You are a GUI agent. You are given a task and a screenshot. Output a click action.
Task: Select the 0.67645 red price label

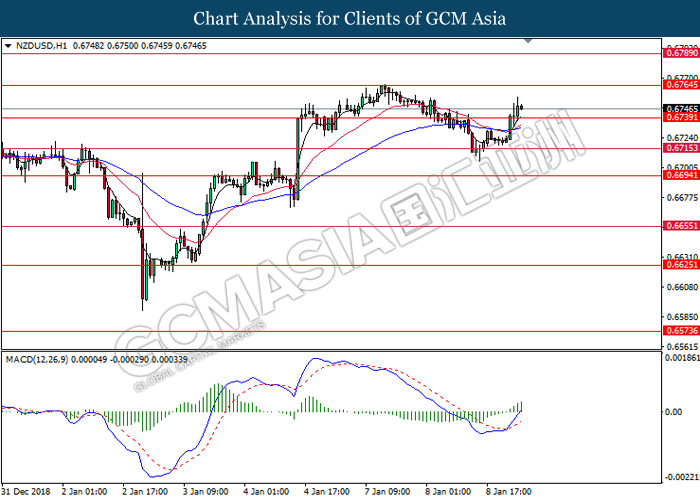point(680,85)
